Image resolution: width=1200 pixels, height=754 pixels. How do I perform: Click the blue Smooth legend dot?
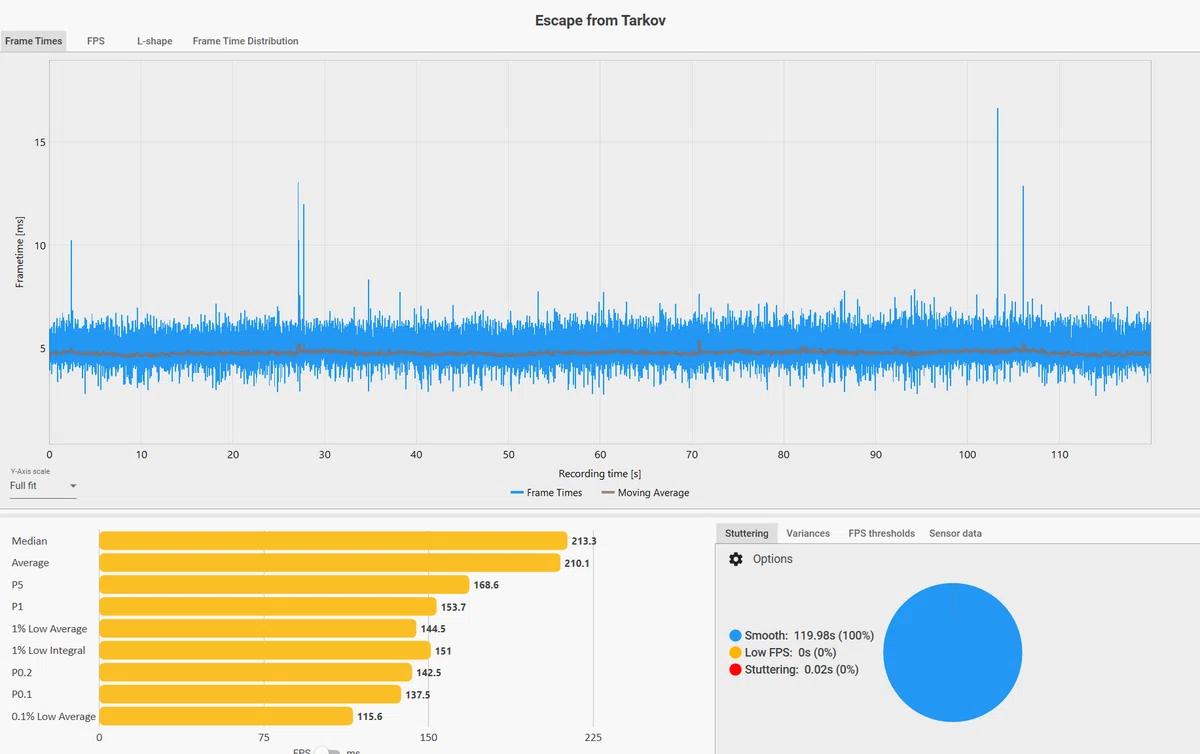tap(735, 635)
